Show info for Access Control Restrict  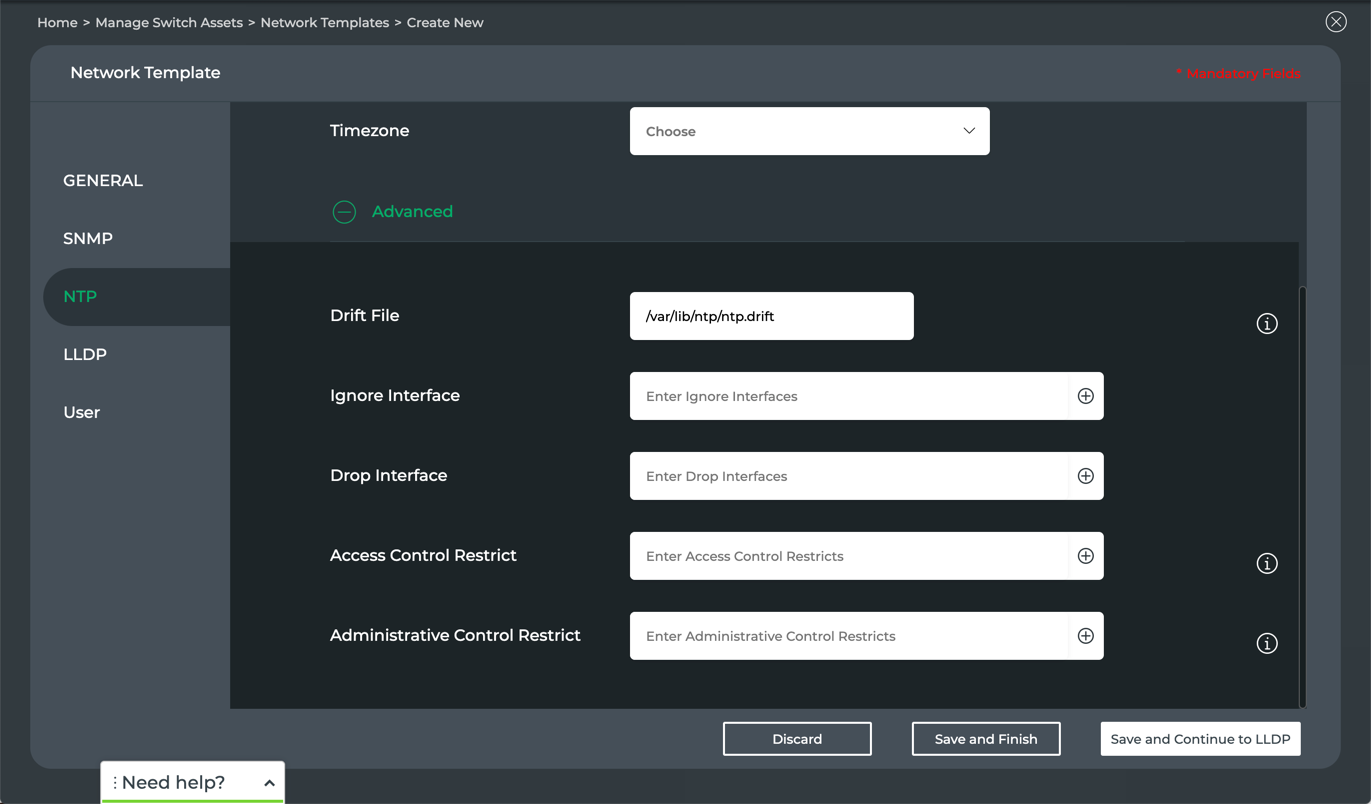[1266, 563]
